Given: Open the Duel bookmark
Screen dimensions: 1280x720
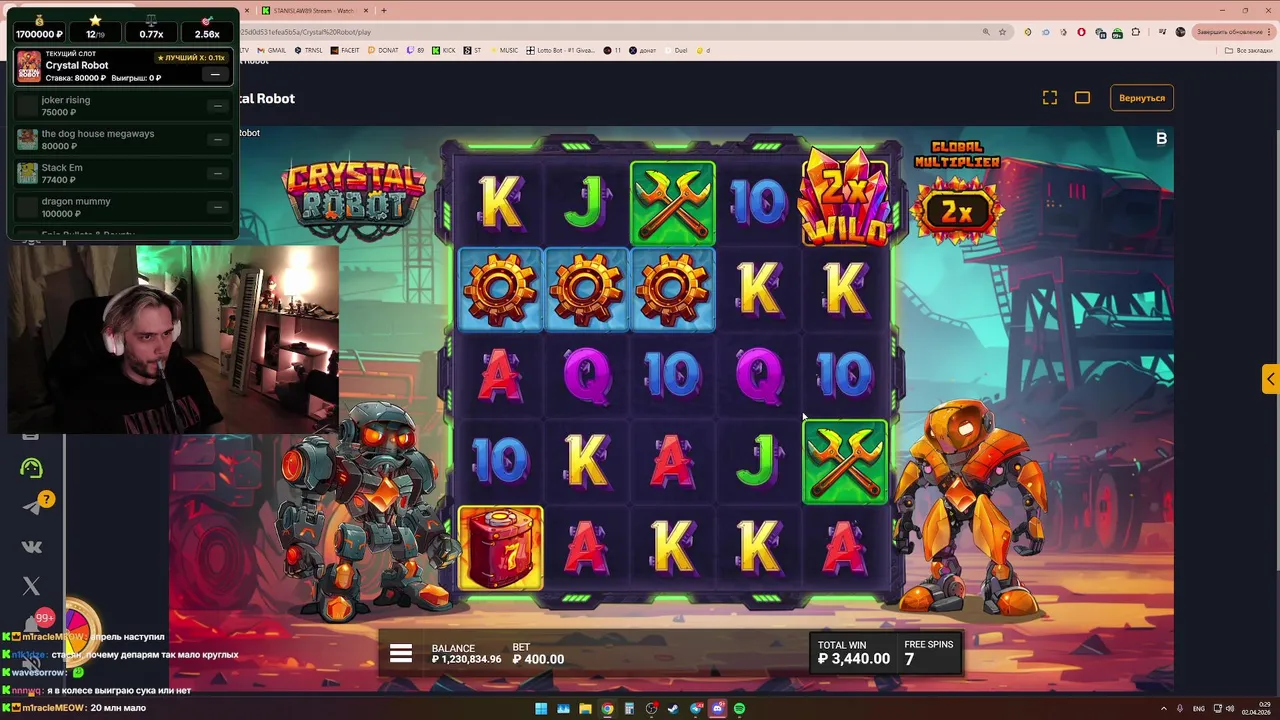Looking at the screenshot, I should click(x=676, y=50).
